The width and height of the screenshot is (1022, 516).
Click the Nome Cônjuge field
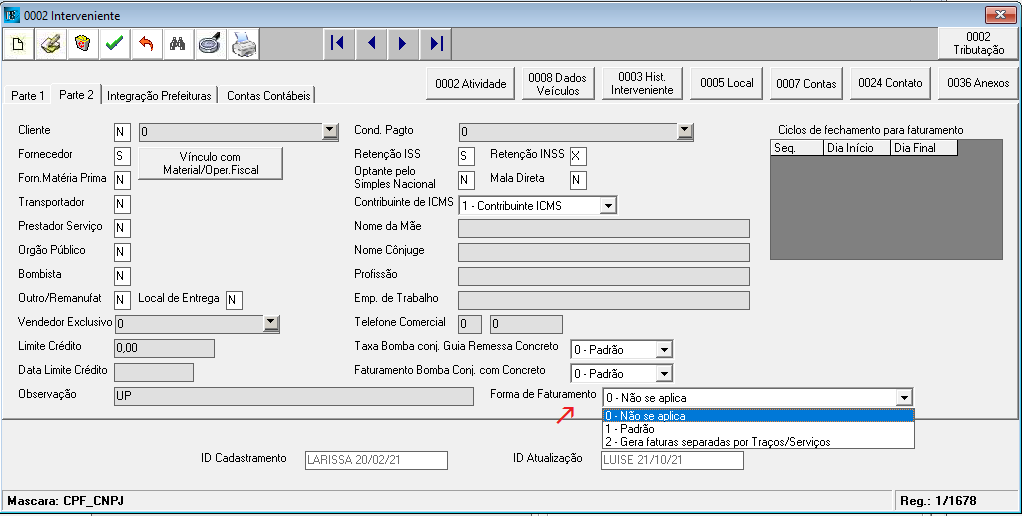coord(604,252)
